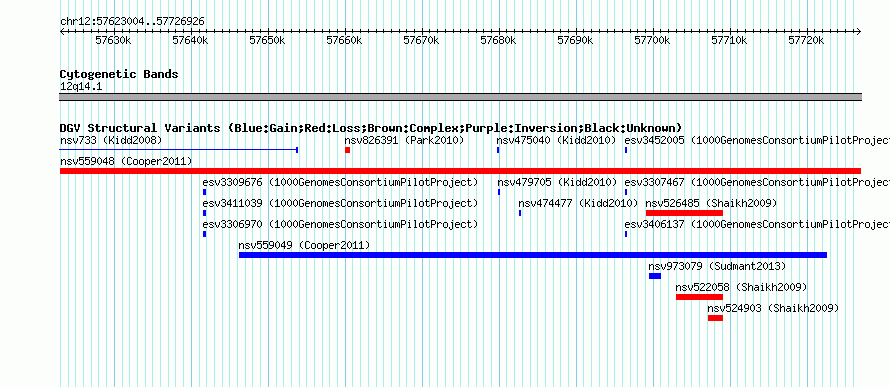Click the Cytogenetic Bands track title
The height and width of the screenshot is (387, 890).
(x=119, y=74)
